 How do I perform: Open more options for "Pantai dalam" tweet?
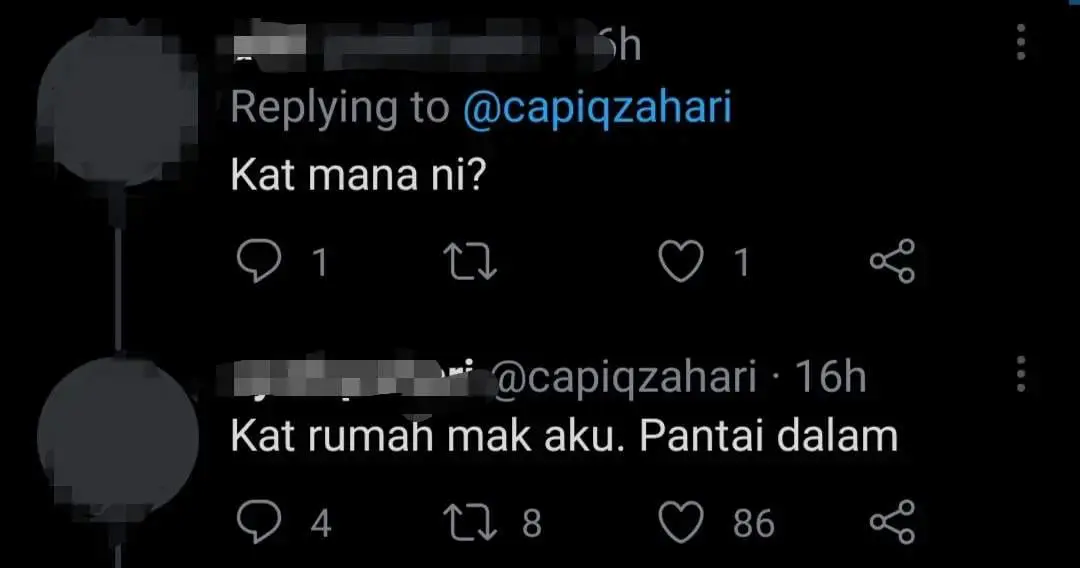click(1021, 374)
